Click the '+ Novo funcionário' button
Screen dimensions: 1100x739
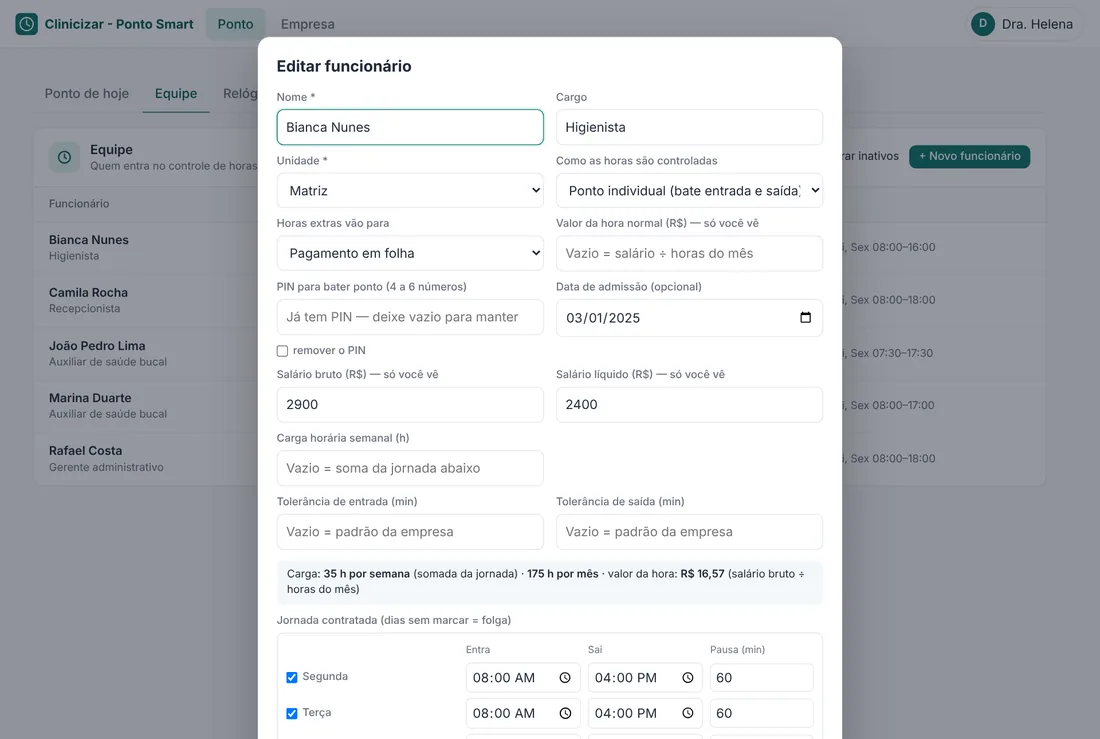pos(970,157)
